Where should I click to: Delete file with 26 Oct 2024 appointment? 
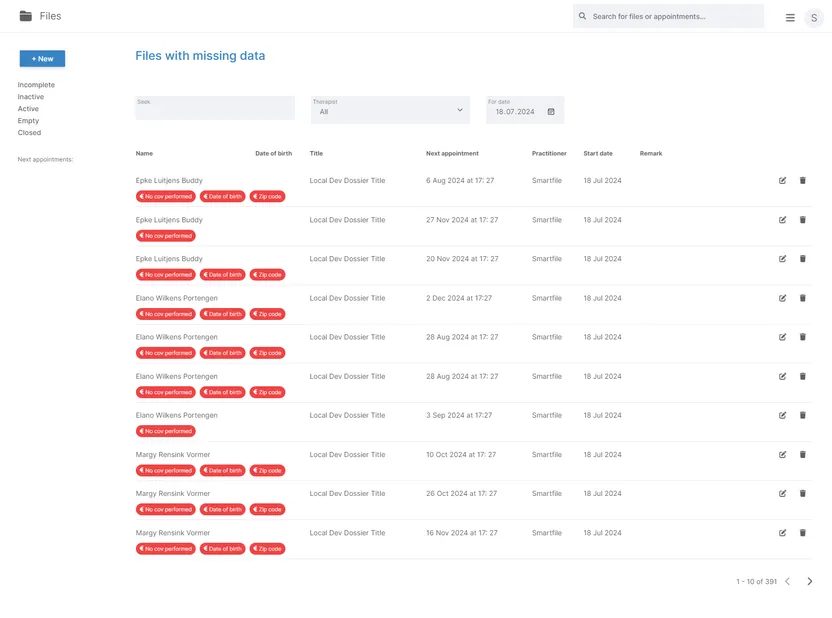[803, 494]
